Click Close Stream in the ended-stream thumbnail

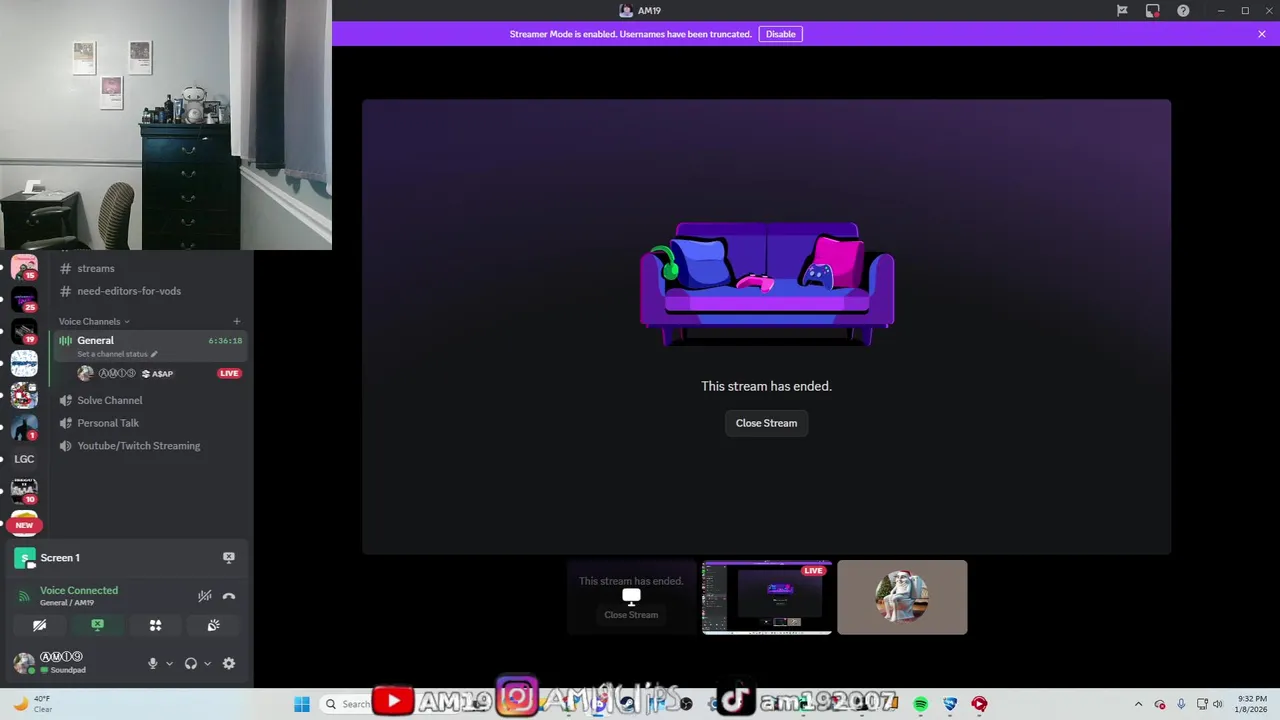pos(631,615)
